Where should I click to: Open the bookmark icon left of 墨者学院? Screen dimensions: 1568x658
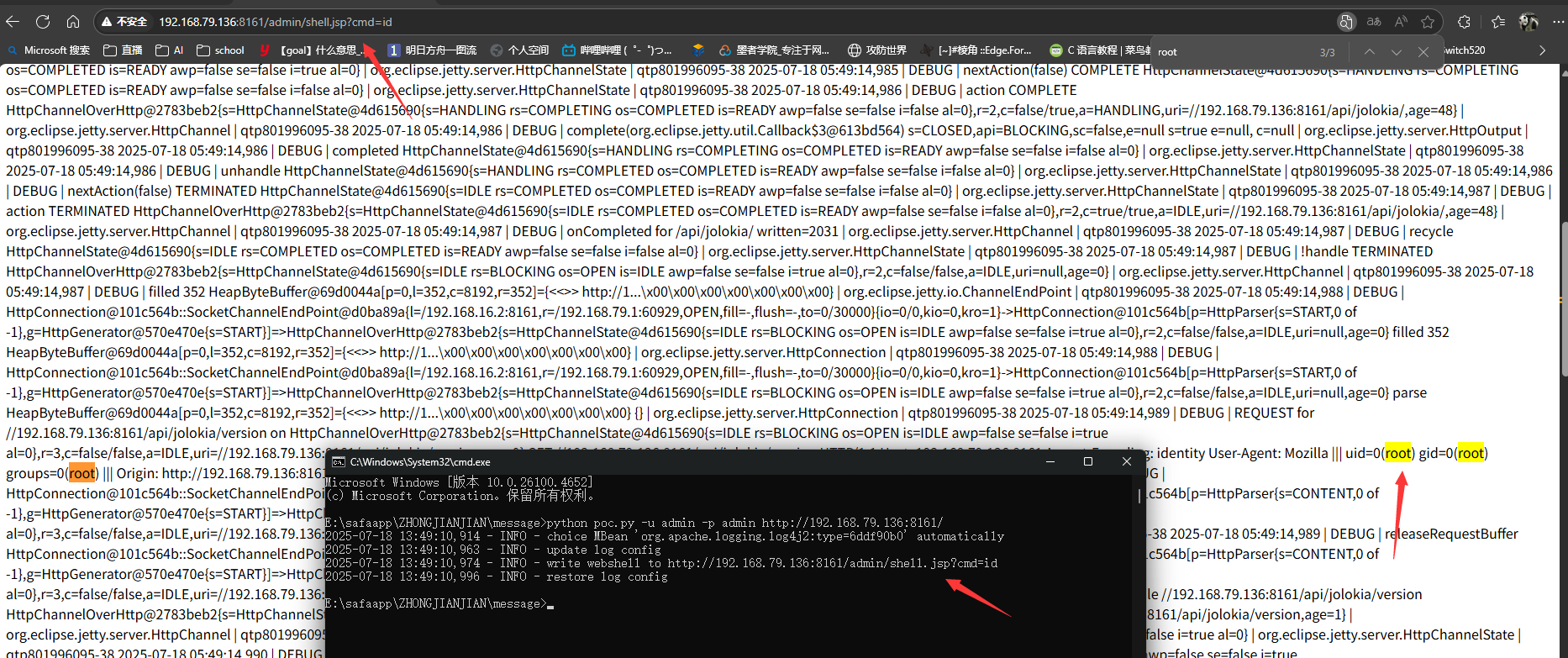pos(698,50)
